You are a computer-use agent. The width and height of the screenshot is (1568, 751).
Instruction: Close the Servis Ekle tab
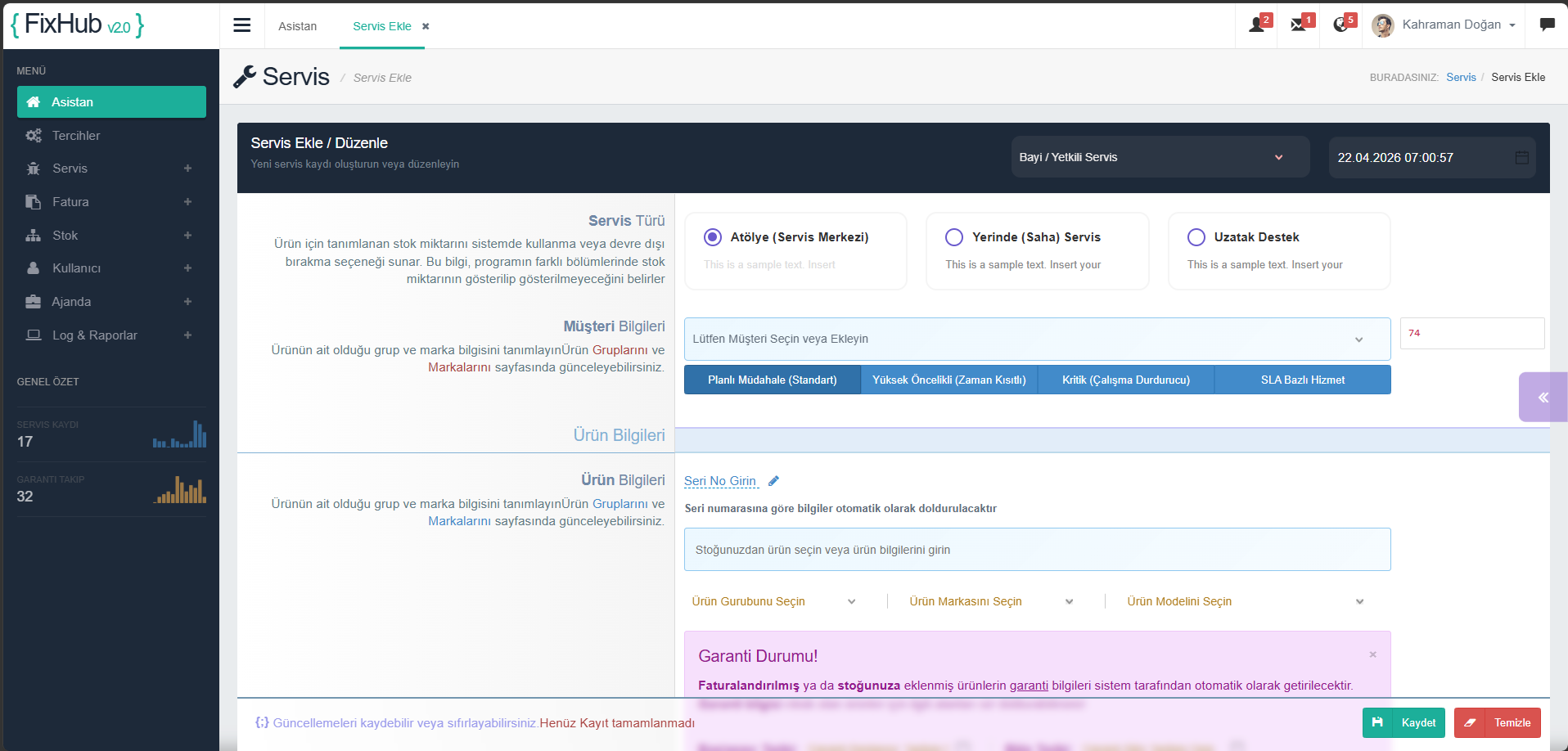[x=426, y=26]
